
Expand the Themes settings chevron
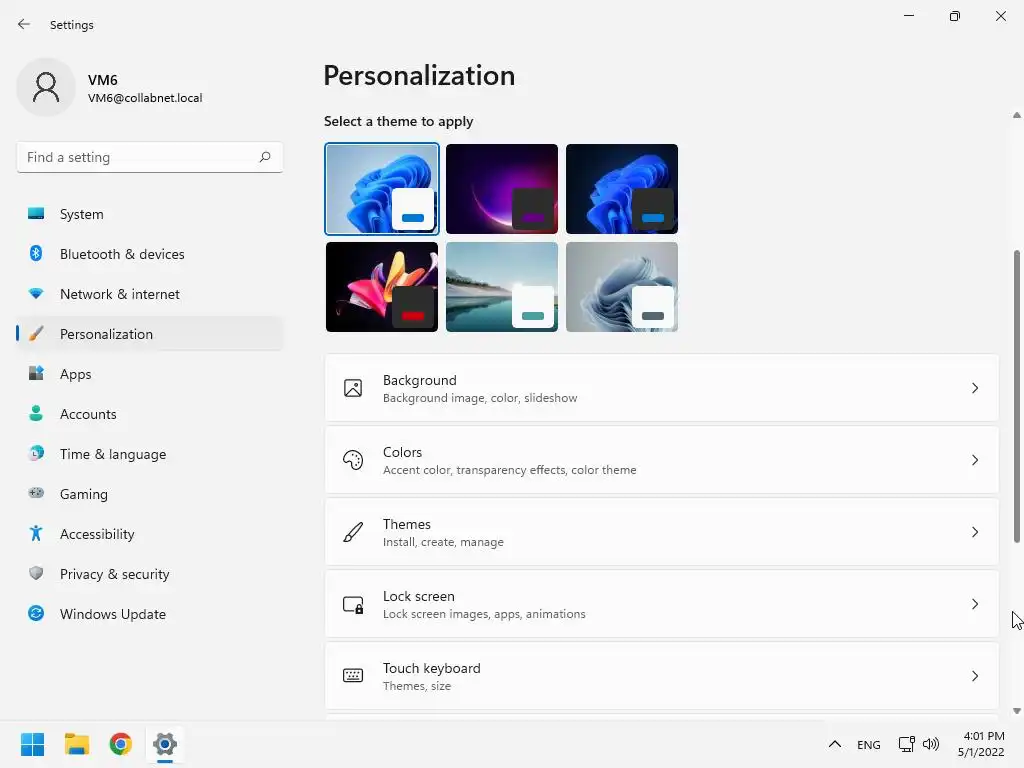[974, 532]
